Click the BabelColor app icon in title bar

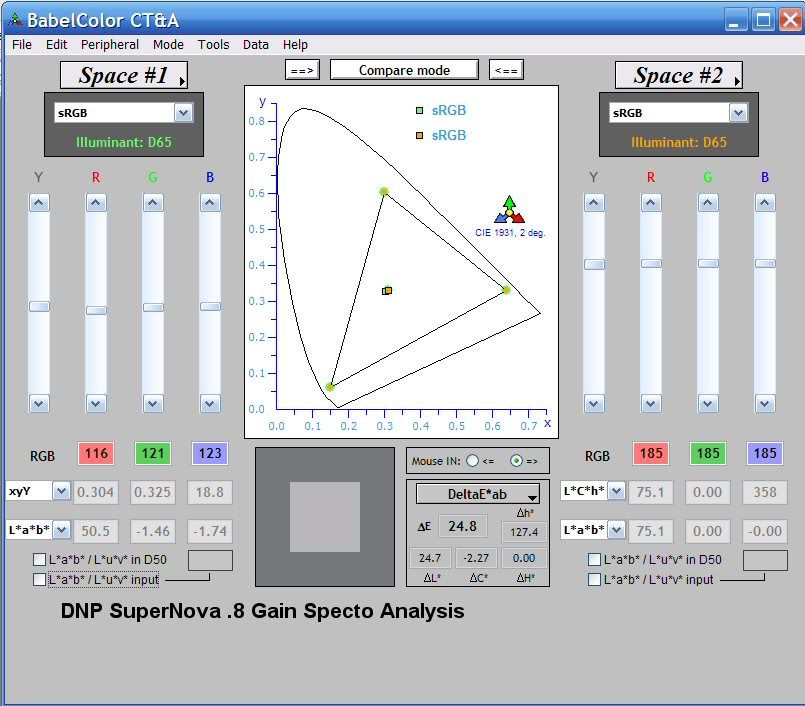[15, 20]
